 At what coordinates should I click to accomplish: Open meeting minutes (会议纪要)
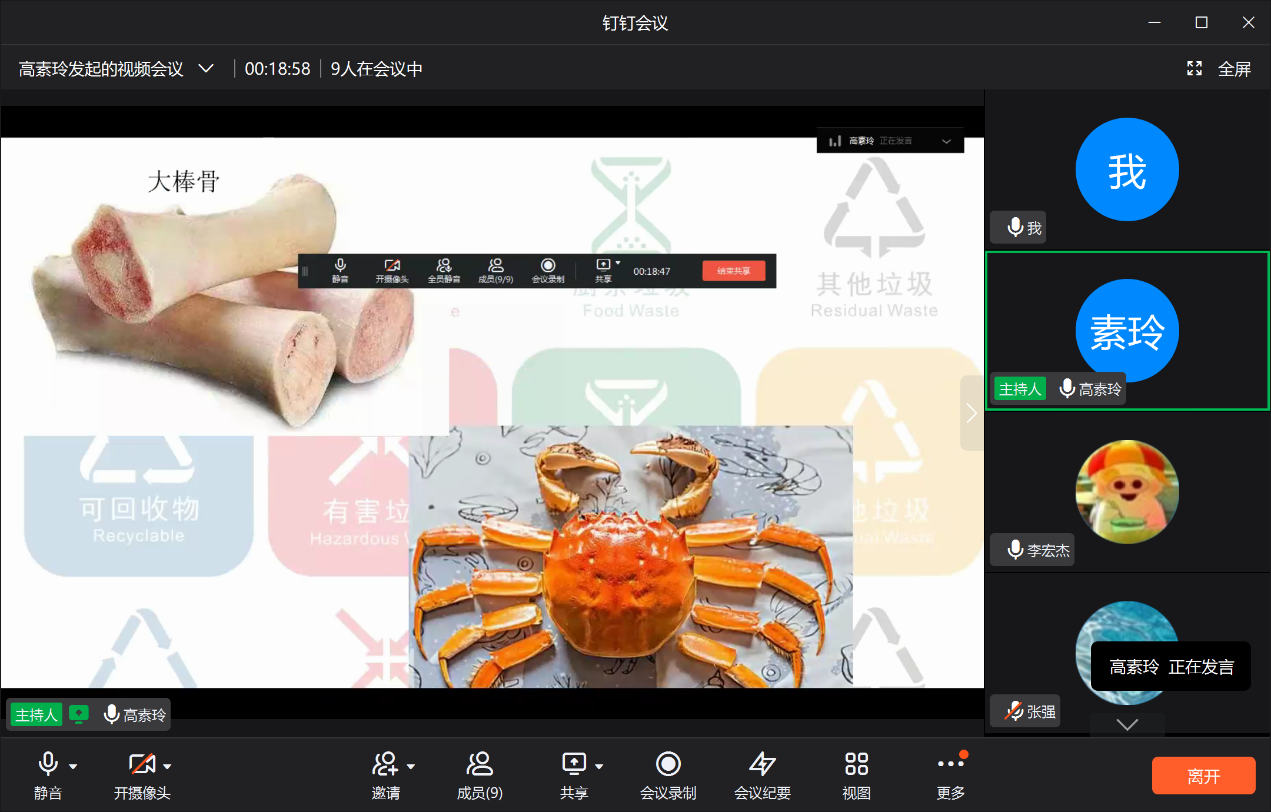(x=762, y=765)
